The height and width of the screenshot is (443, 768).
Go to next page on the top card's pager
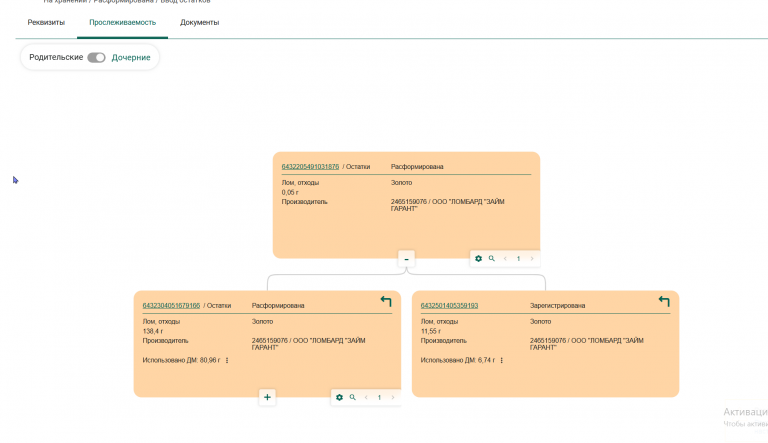pyautogui.click(x=532, y=258)
